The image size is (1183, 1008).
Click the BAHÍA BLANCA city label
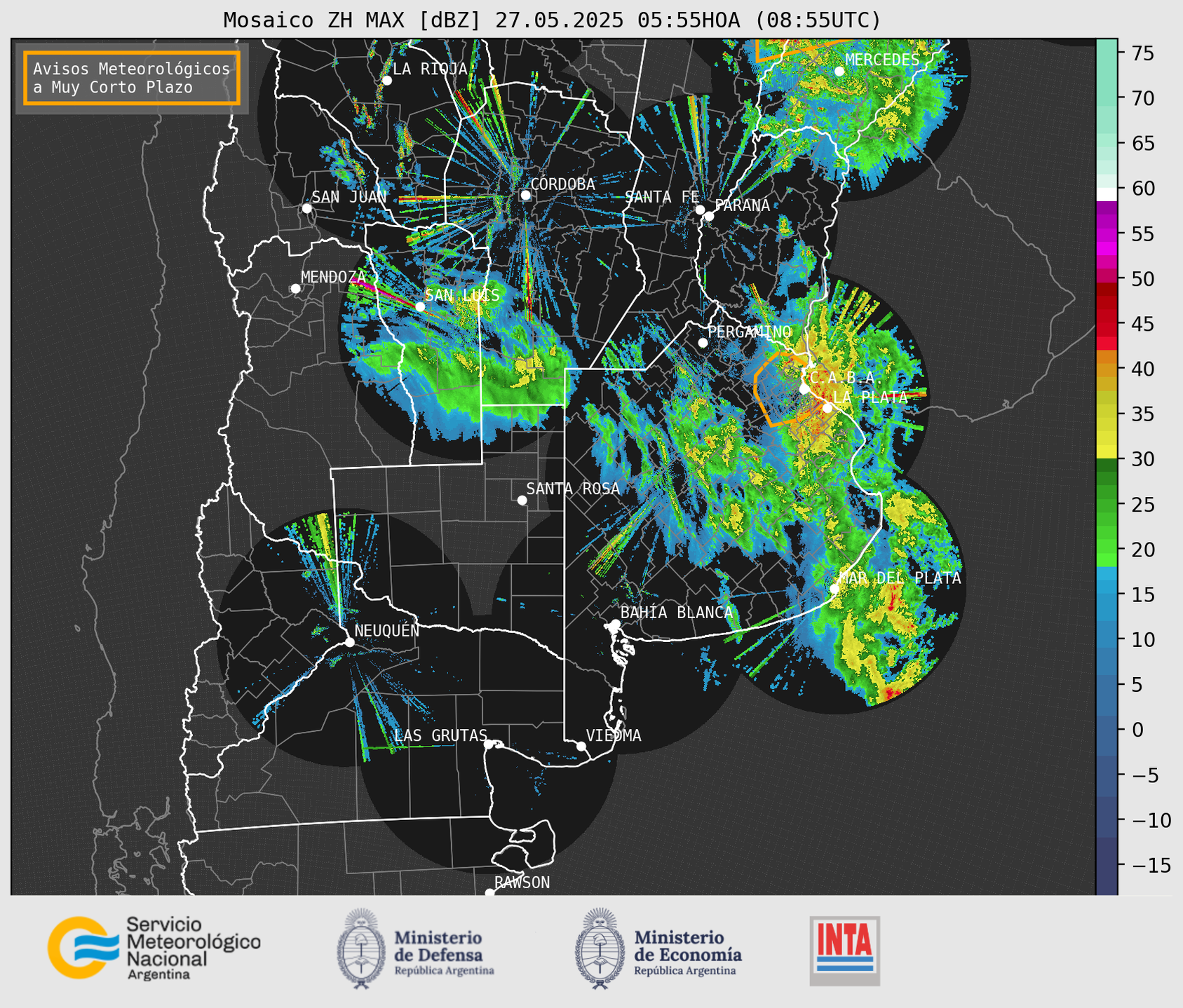[677, 612]
